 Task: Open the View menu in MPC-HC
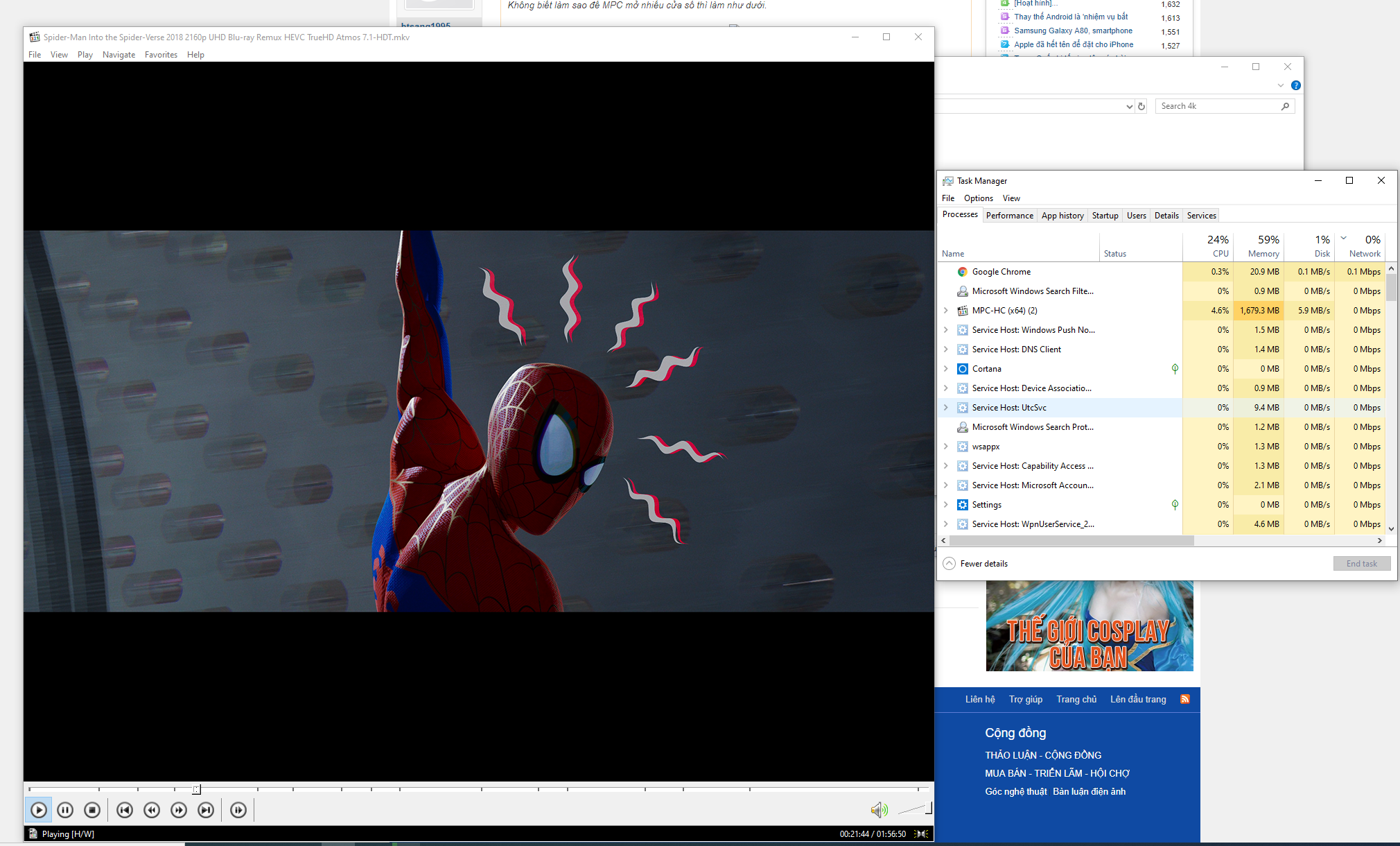[59, 55]
